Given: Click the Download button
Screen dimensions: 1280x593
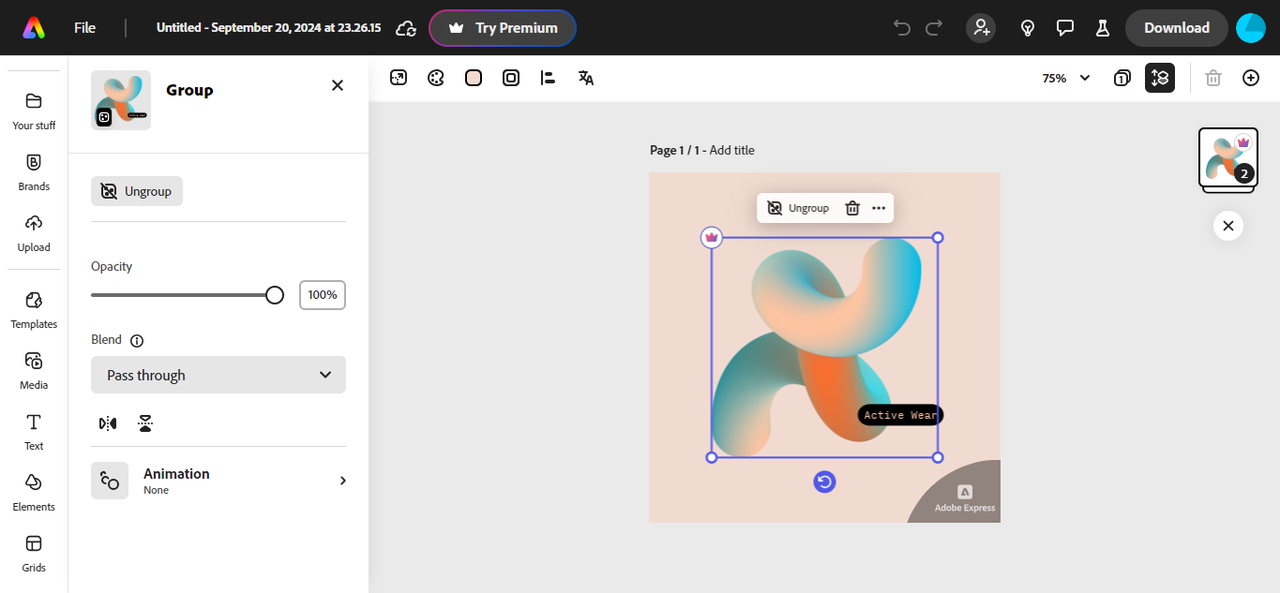Looking at the screenshot, I should tap(1176, 28).
